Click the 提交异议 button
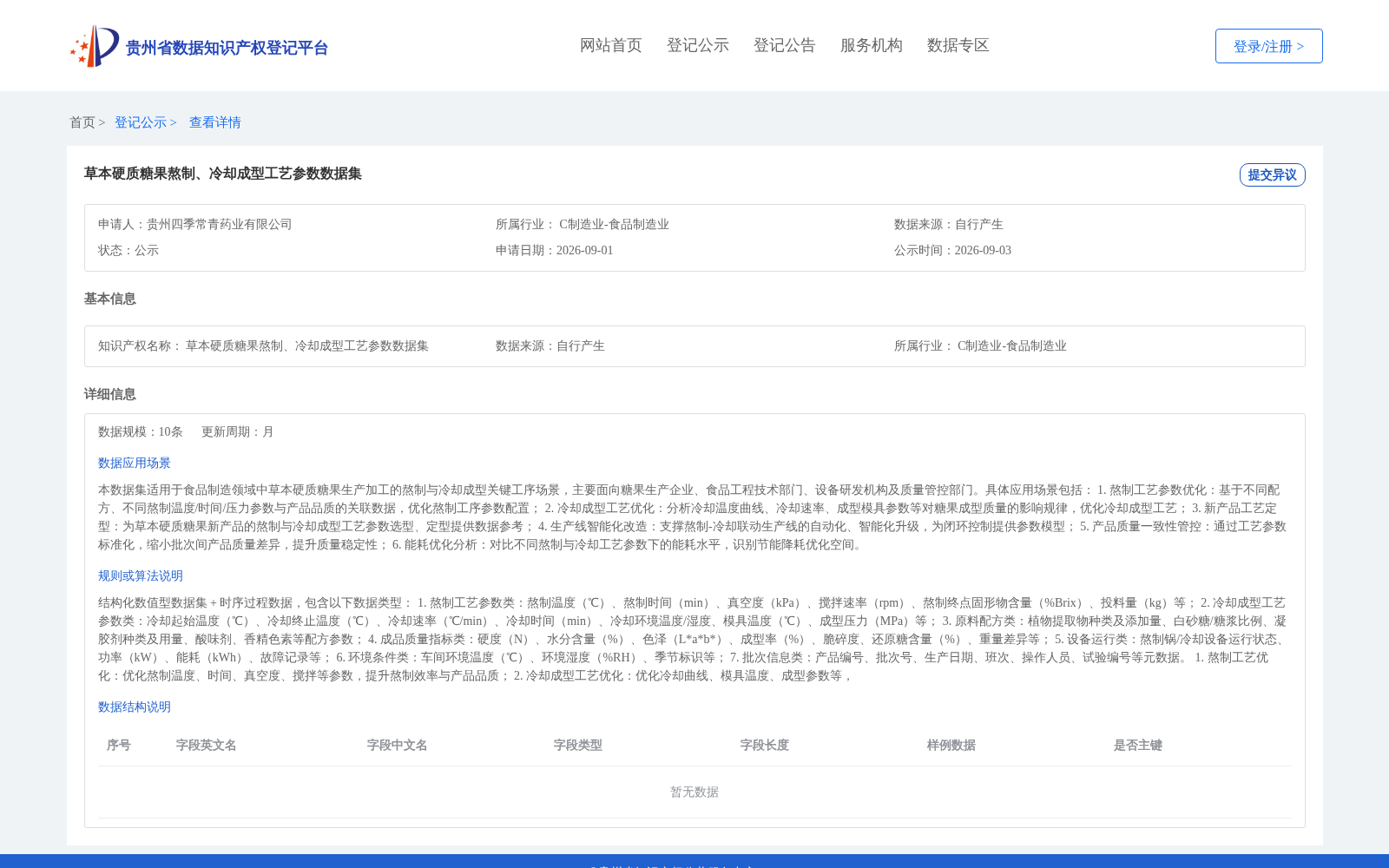 pos(1273,174)
